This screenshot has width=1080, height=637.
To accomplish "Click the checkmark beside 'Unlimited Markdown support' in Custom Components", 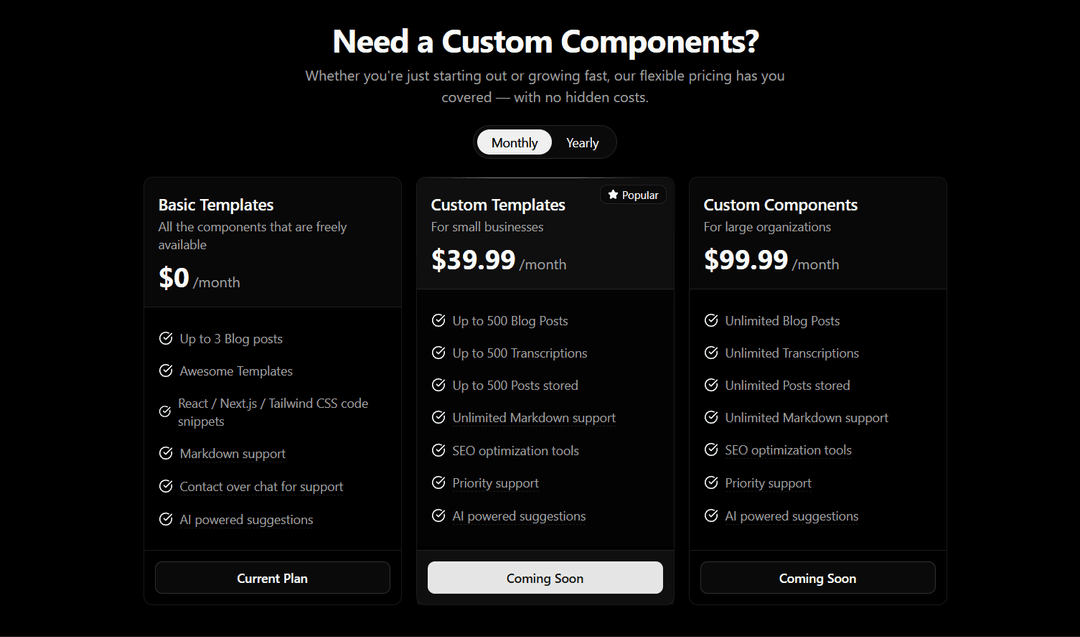I will click(711, 417).
